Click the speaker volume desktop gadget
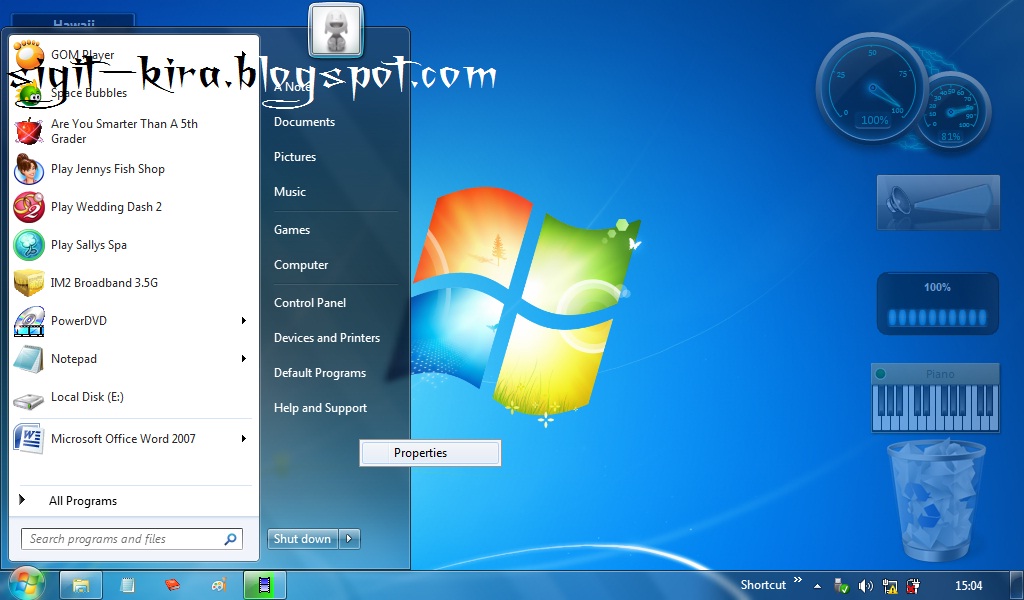1024x600 pixels. coord(938,202)
